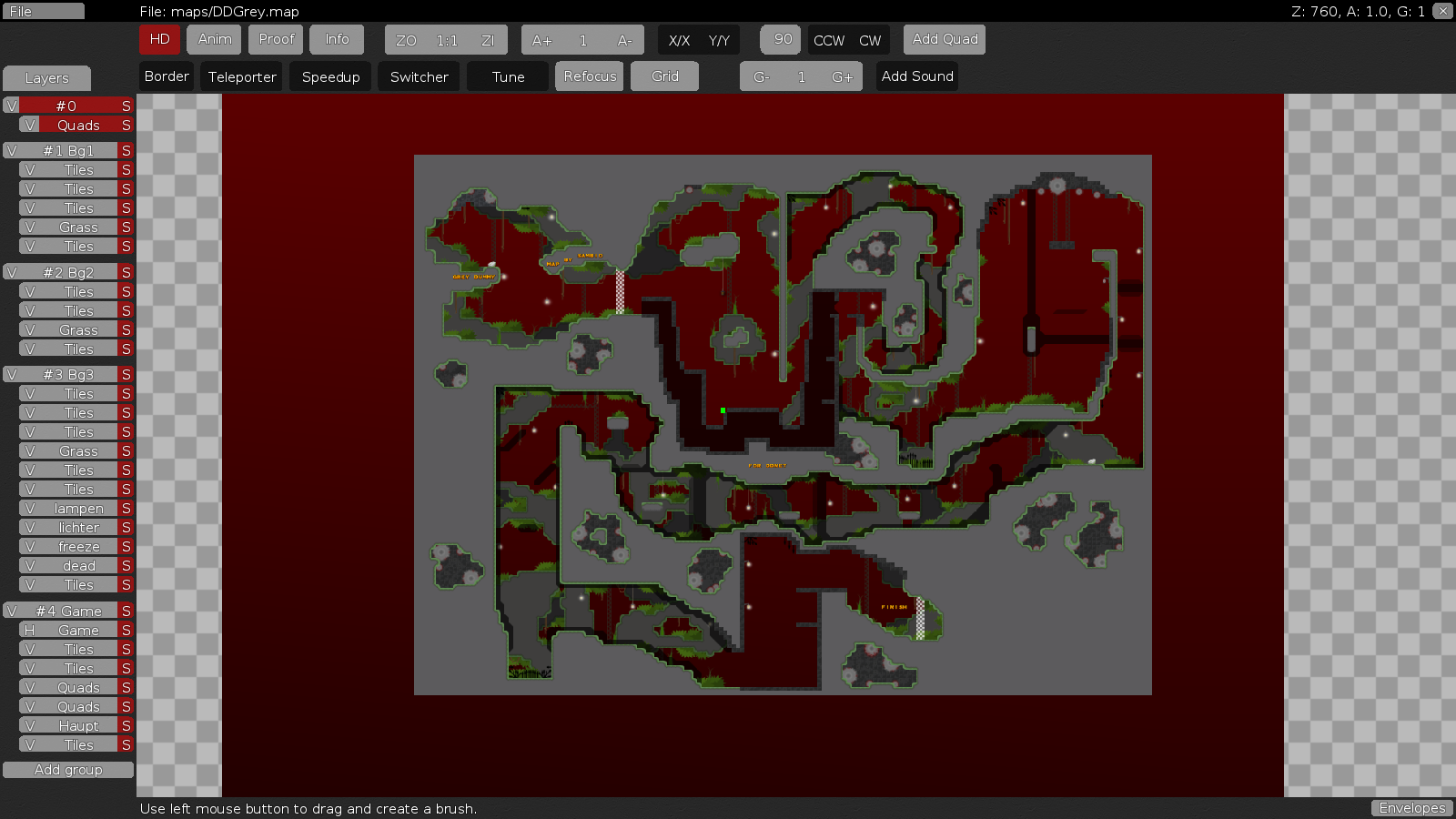Show the hidden Game layer
1456x819 pixels.
pos(30,631)
